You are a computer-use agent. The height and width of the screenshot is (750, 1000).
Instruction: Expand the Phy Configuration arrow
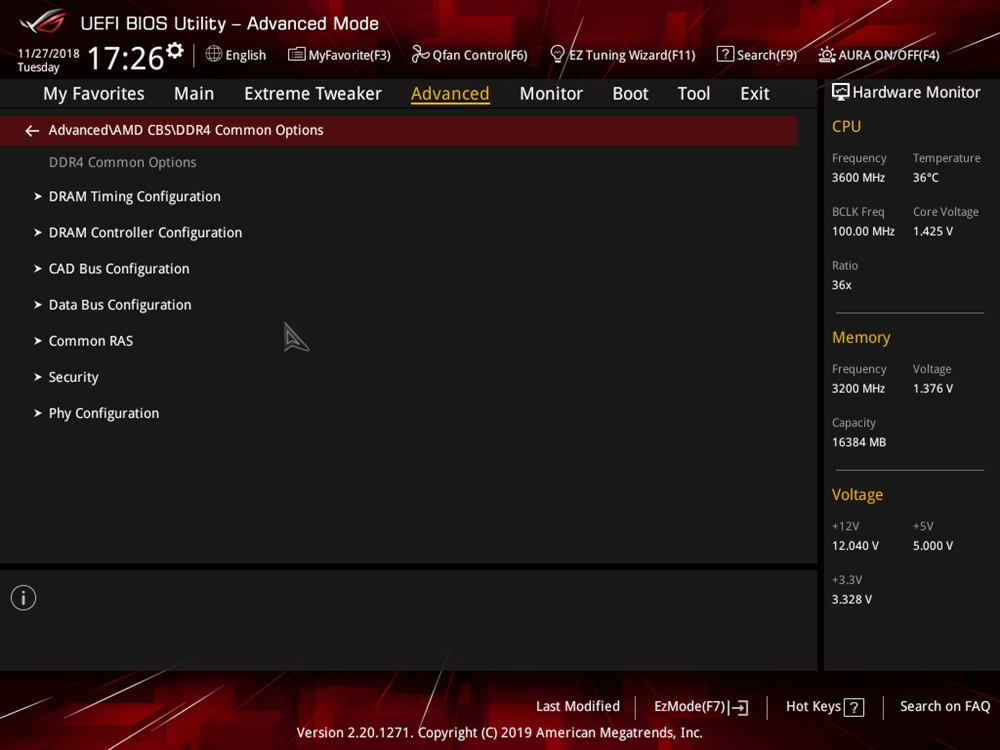(x=38, y=413)
